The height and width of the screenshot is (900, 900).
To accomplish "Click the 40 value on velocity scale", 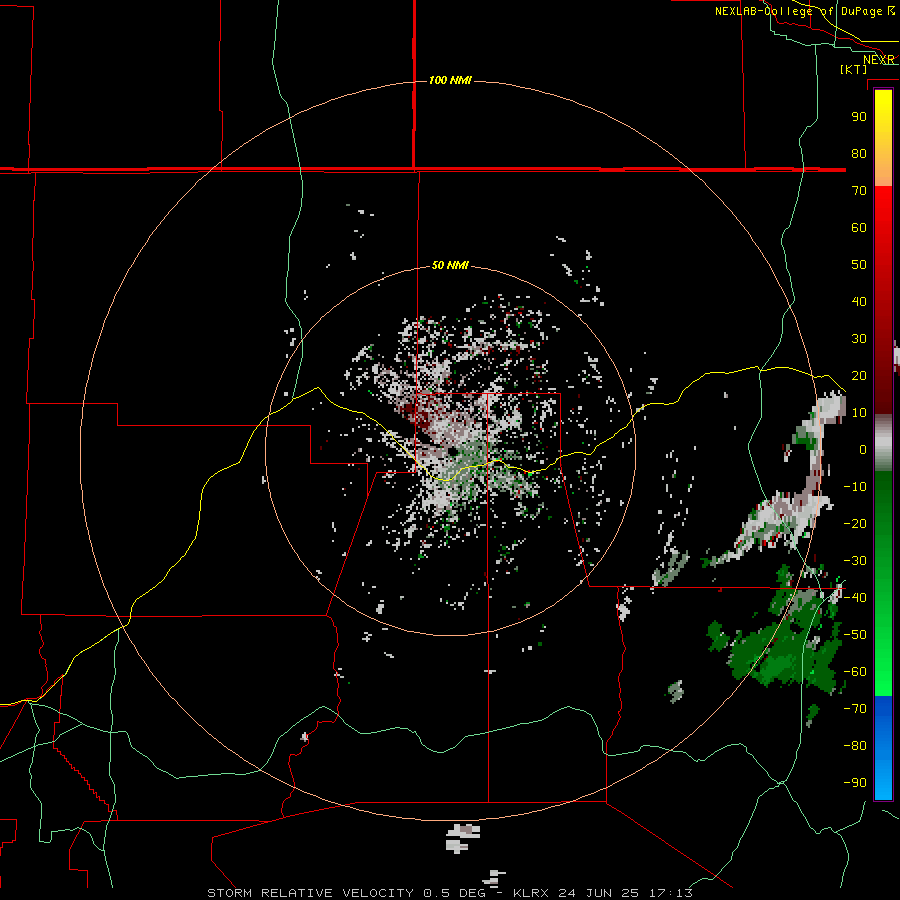I will [x=859, y=301].
